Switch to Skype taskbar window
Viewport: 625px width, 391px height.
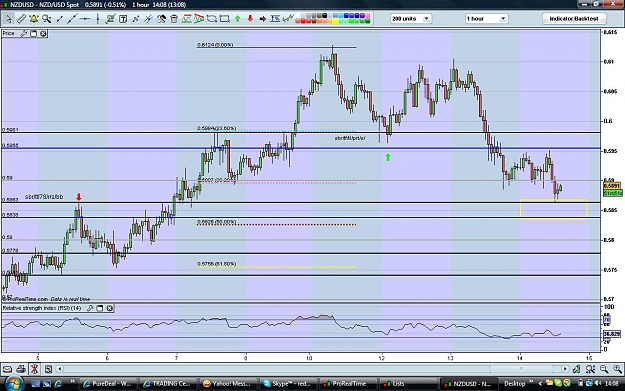pos(288,384)
